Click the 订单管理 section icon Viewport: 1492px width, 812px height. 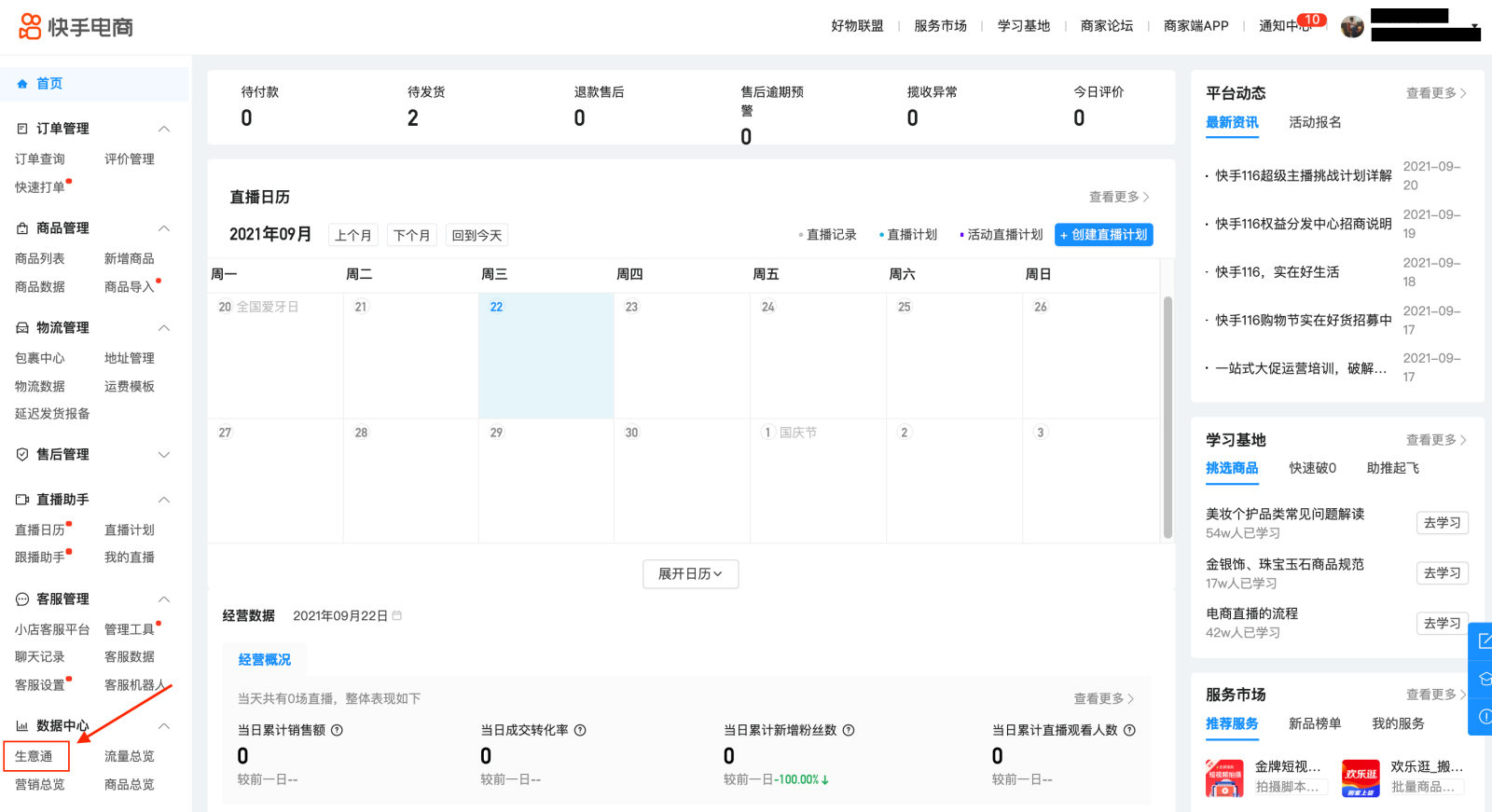[22, 129]
